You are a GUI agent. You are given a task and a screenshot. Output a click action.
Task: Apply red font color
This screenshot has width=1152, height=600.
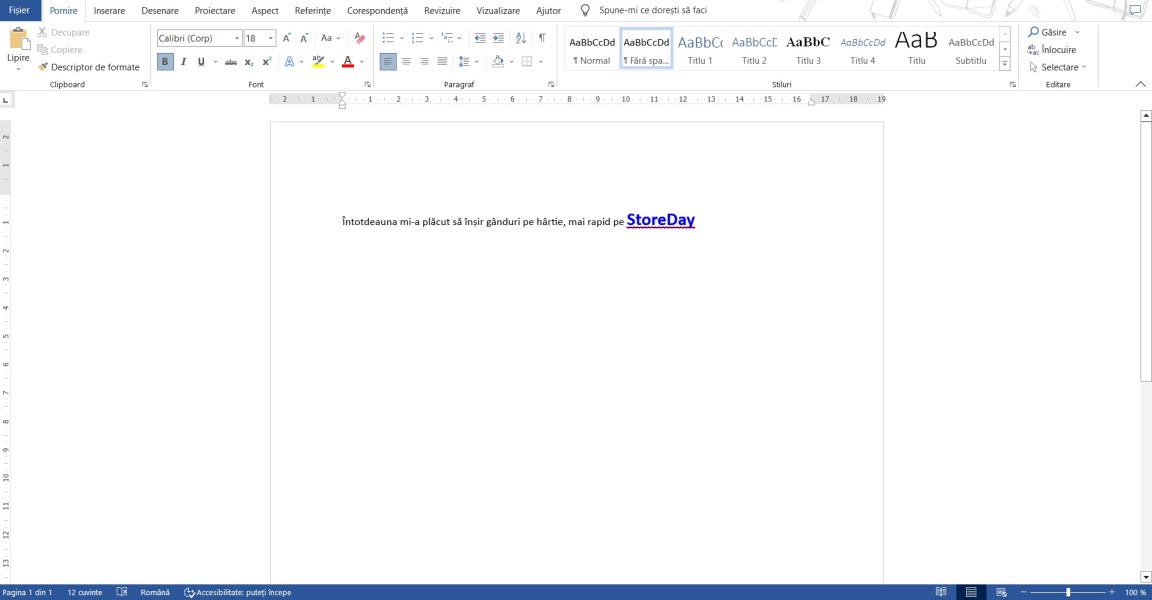348,62
